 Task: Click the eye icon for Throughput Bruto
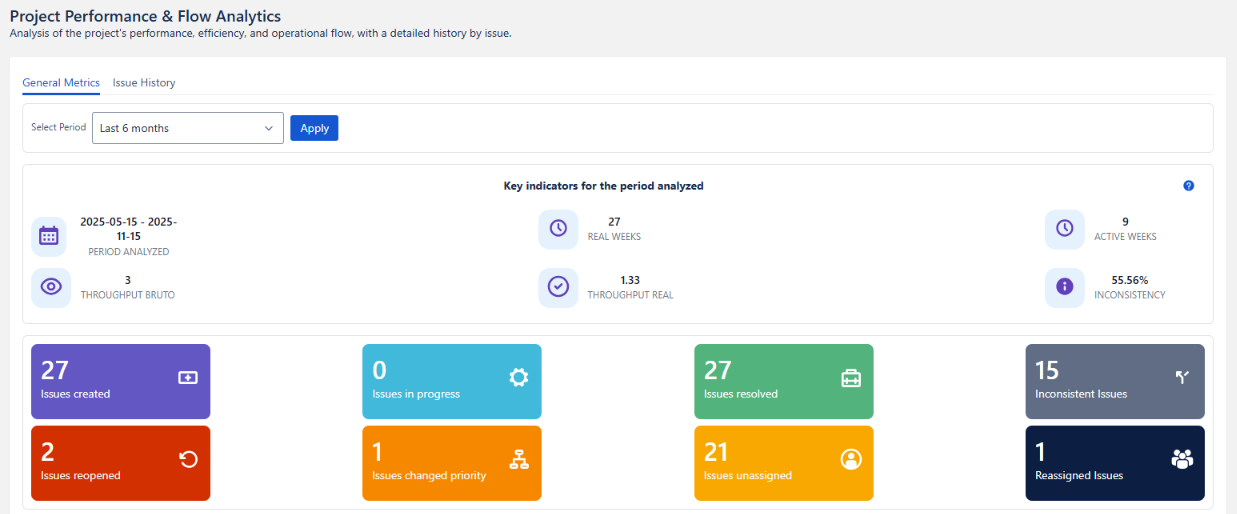click(x=50, y=287)
